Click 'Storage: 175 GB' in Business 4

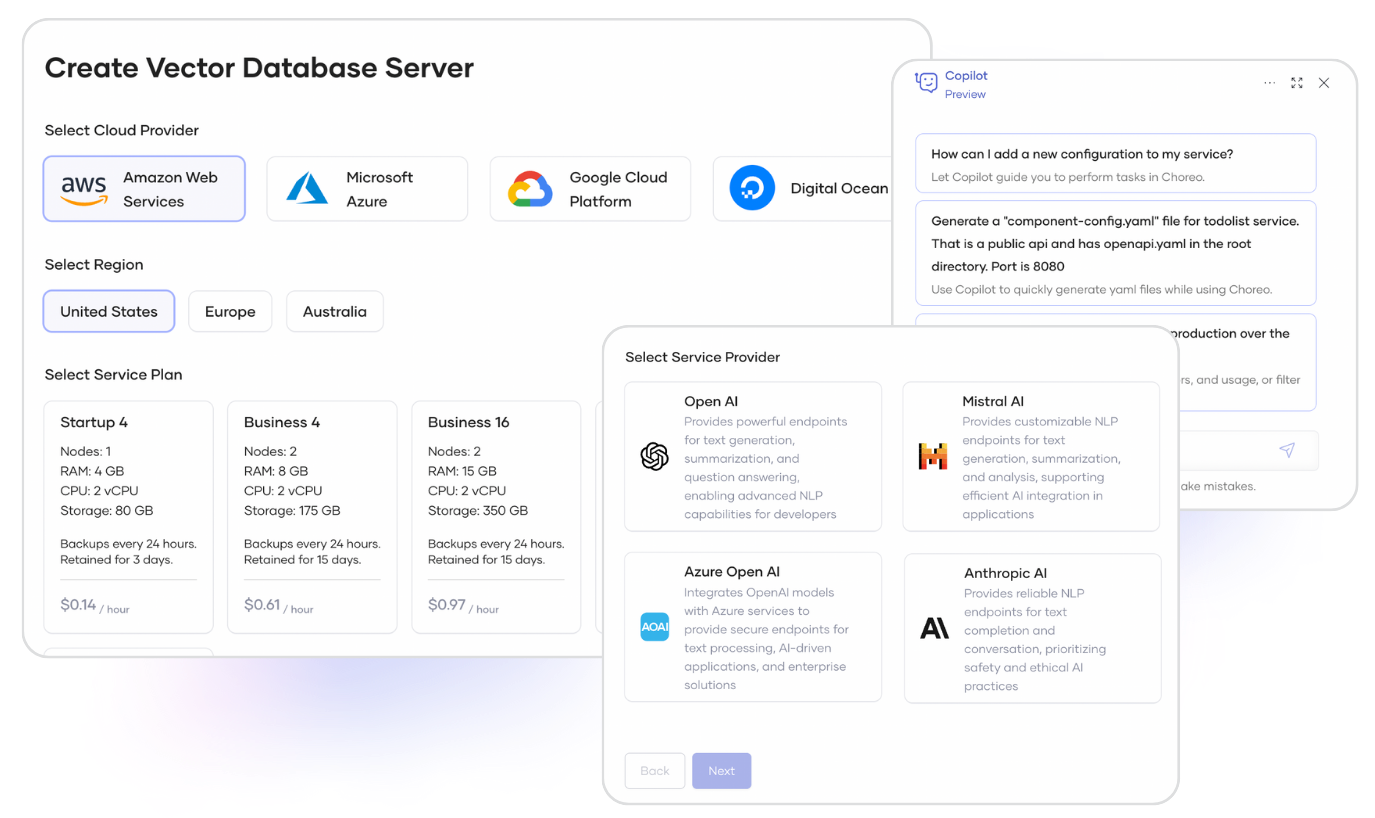click(292, 510)
